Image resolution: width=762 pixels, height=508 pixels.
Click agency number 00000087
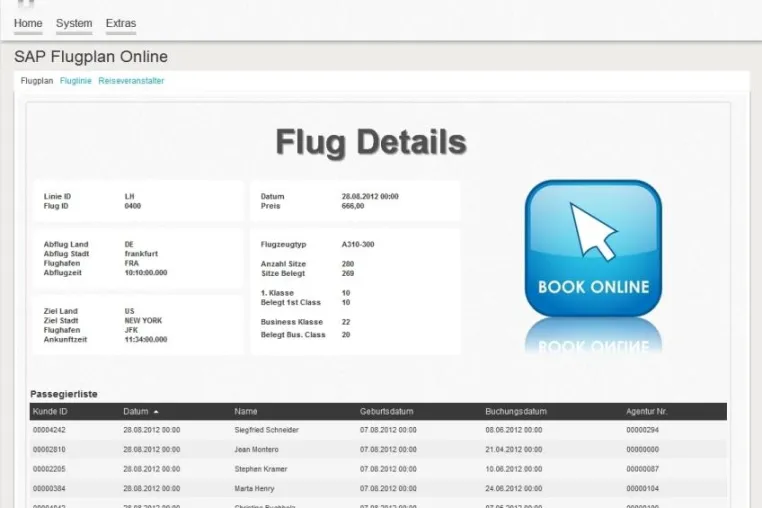642,469
